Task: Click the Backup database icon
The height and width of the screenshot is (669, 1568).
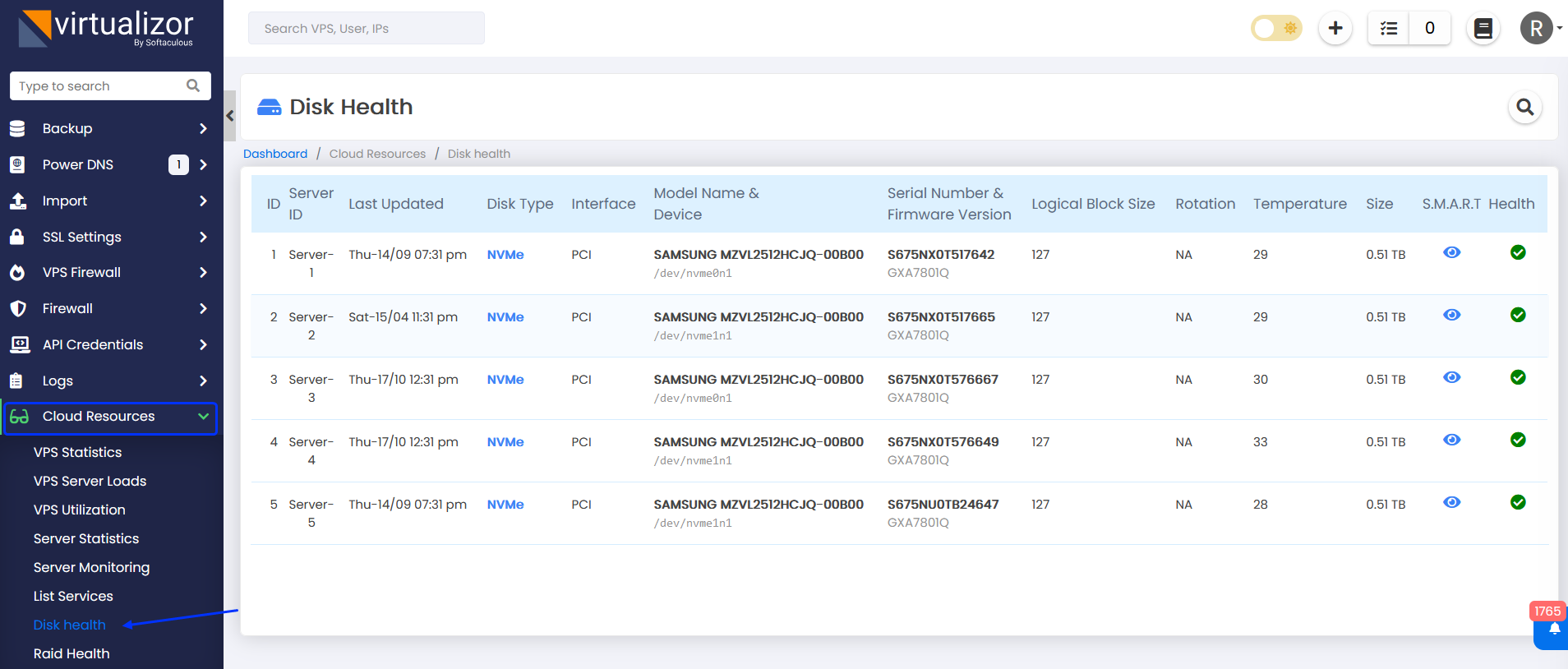Action: click(17, 128)
